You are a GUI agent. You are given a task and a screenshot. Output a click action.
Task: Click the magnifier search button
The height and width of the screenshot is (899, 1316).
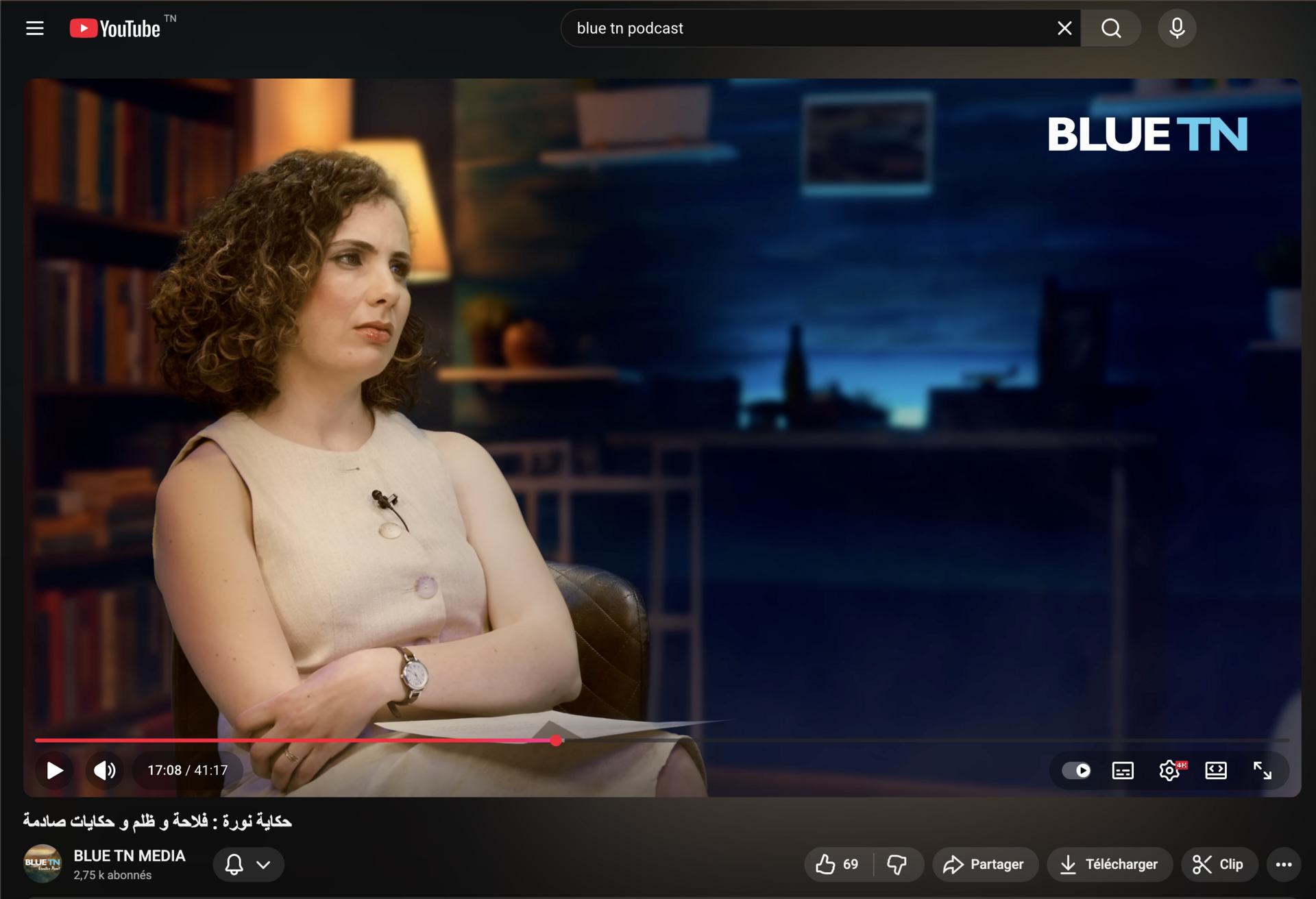click(x=1110, y=28)
